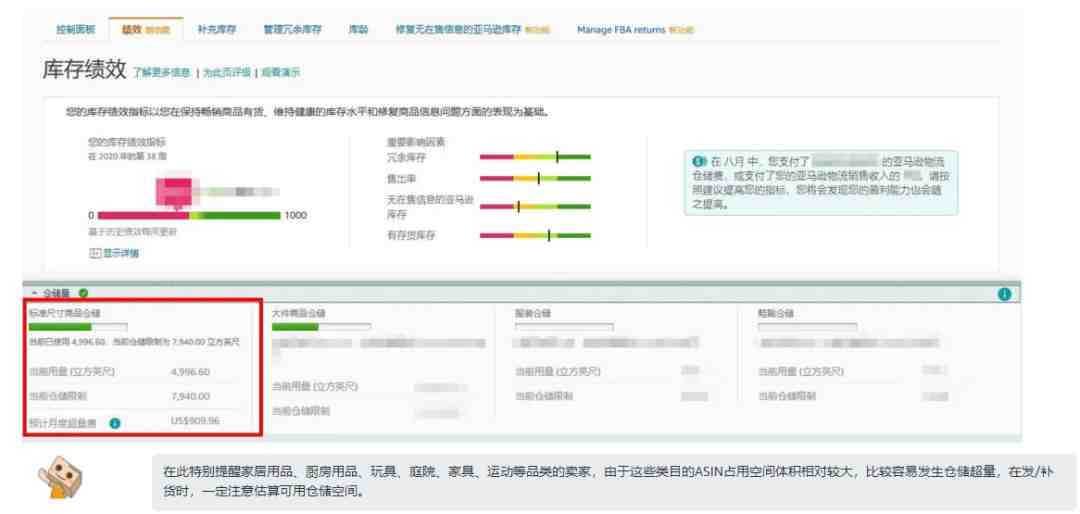1080x514 pixels.
Task: Click the 大件商品仓储 usage progress bar
Action: coord(322,327)
